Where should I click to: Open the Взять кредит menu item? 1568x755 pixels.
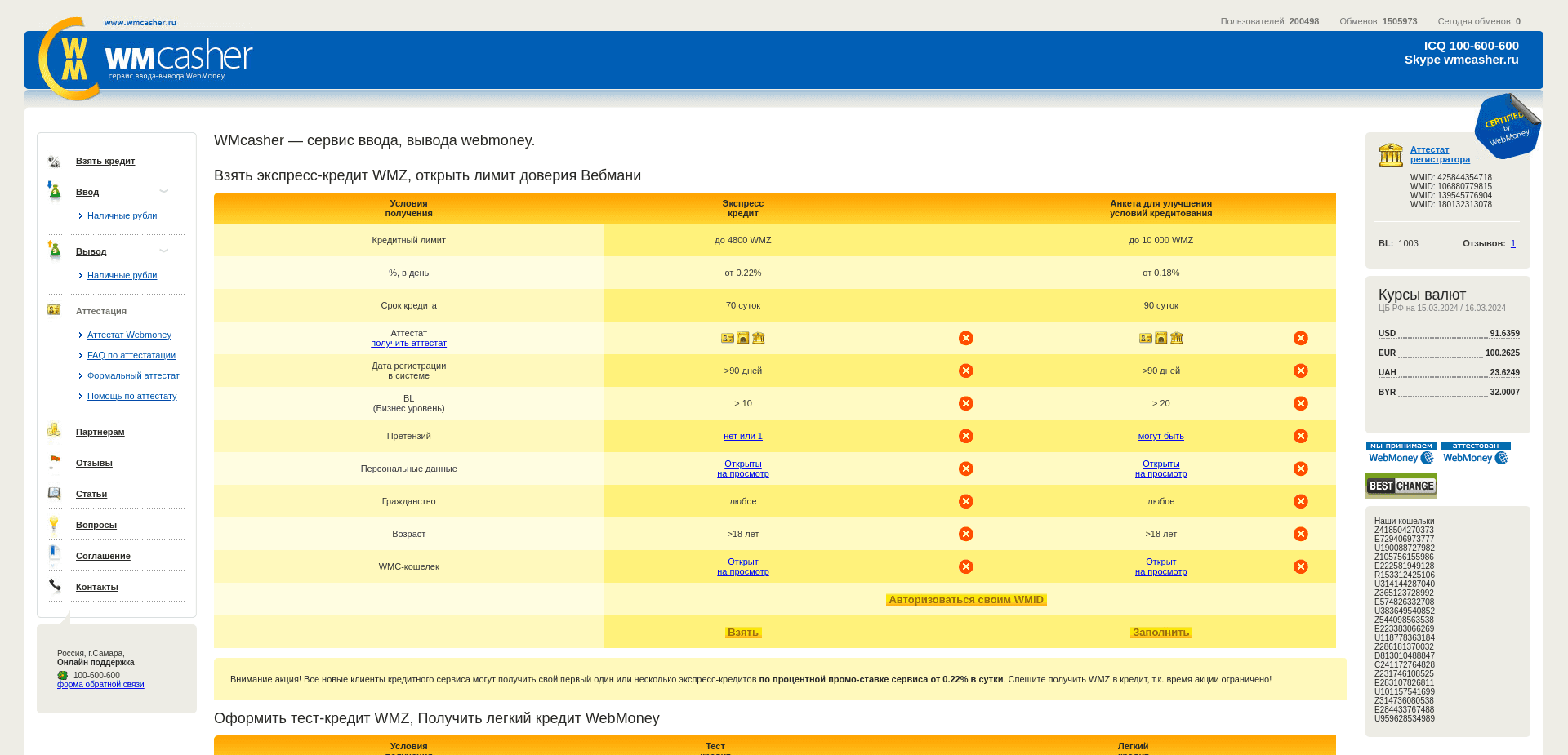(x=105, y=161)
